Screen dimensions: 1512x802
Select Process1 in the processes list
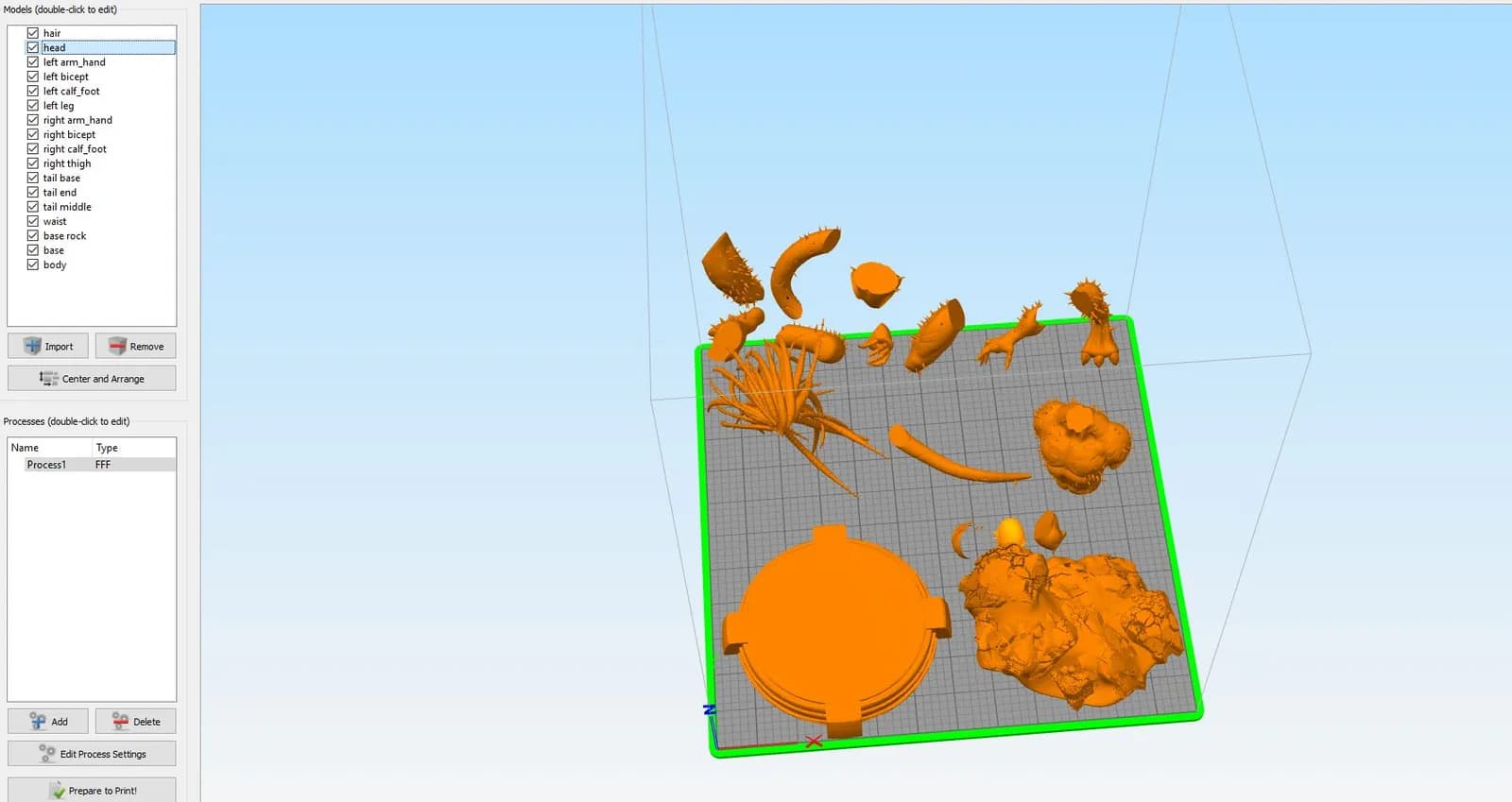tap(46, 465)
